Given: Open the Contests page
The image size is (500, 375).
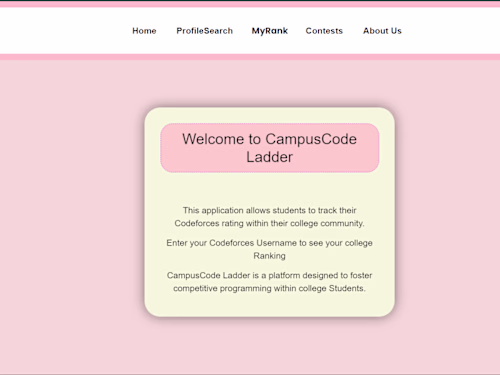Looking at the screenshot, I should point(324,31).
